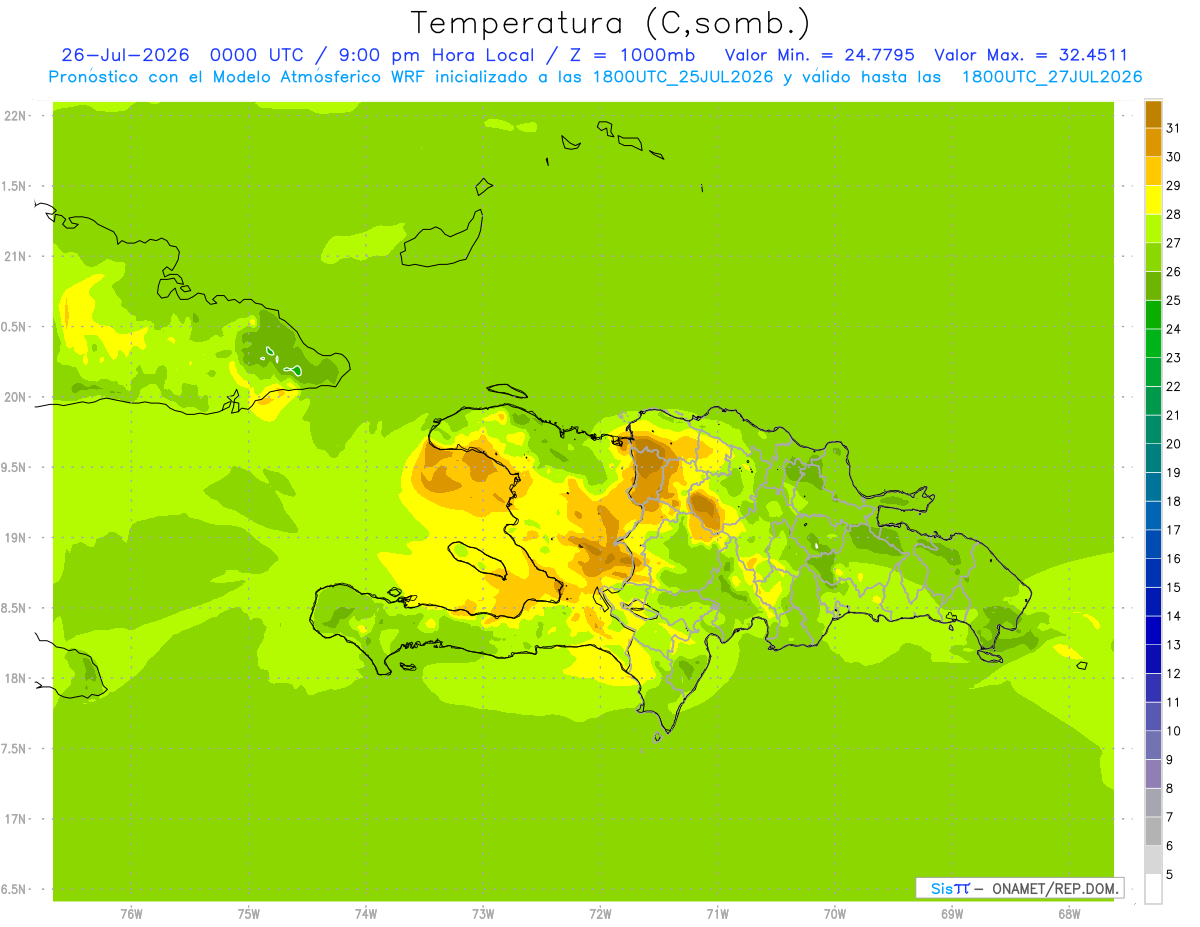The height and width of the screenshot is (927, 1200).
Task: Click "Valor Min. = 24.7795" text
Action: (x=819, y=55)
